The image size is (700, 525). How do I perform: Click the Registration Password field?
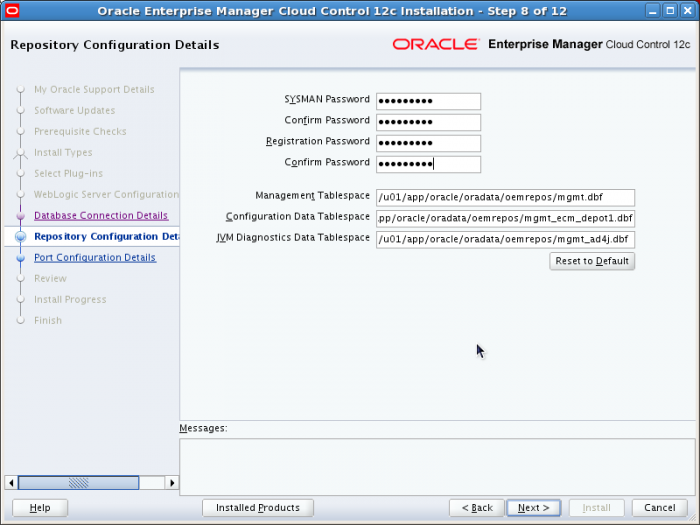(428, 143)
